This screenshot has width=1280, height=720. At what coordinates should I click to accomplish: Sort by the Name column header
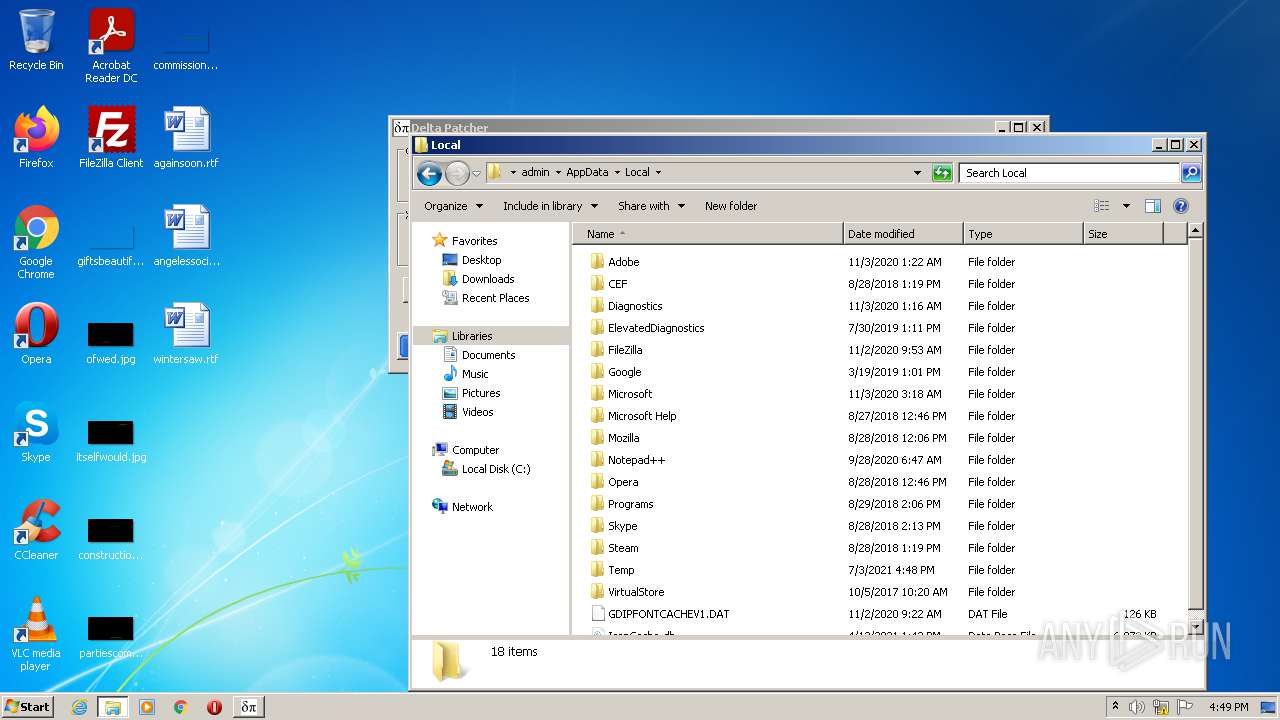(x=708, y=234)
